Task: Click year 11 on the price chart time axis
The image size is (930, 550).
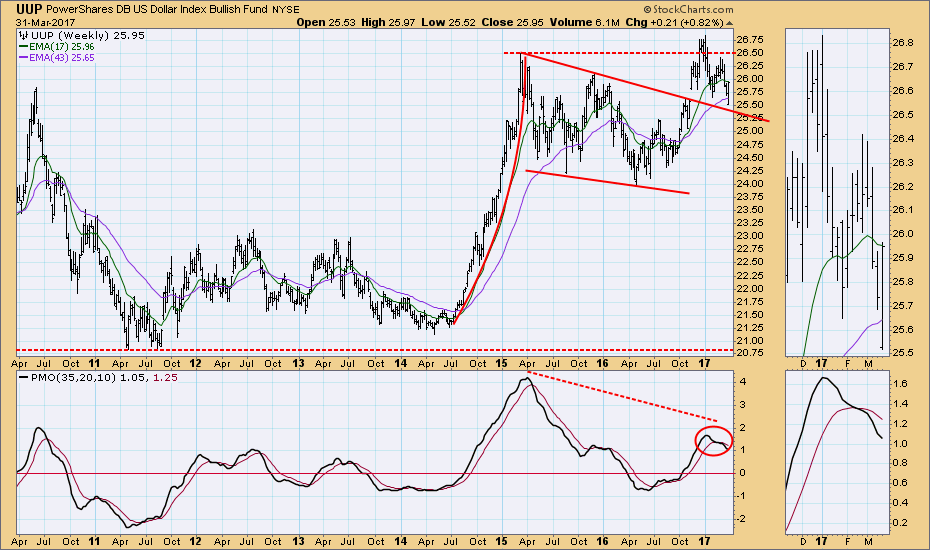Action: (94, 363)
